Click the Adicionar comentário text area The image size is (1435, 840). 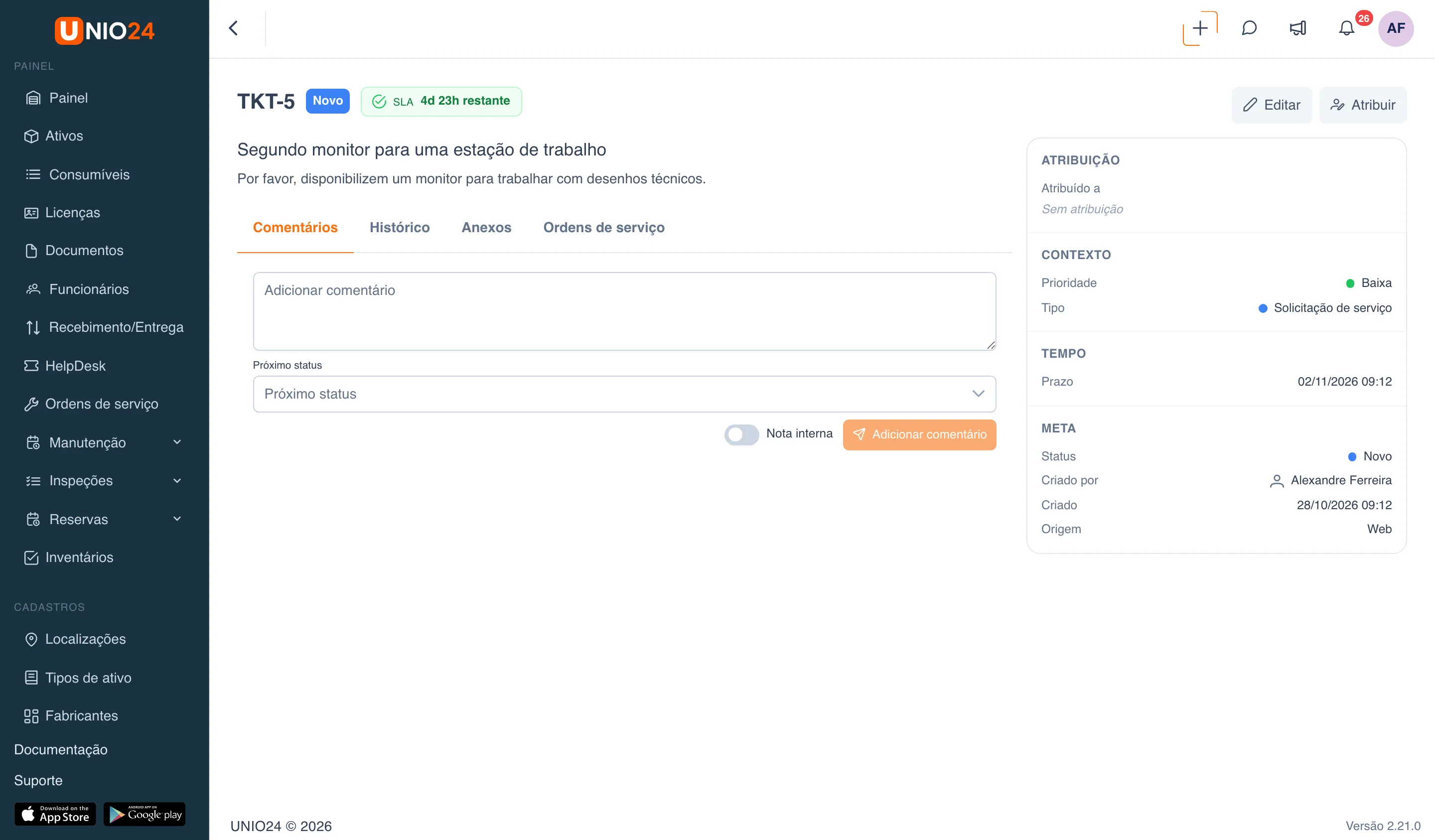[x=624, y=311]
